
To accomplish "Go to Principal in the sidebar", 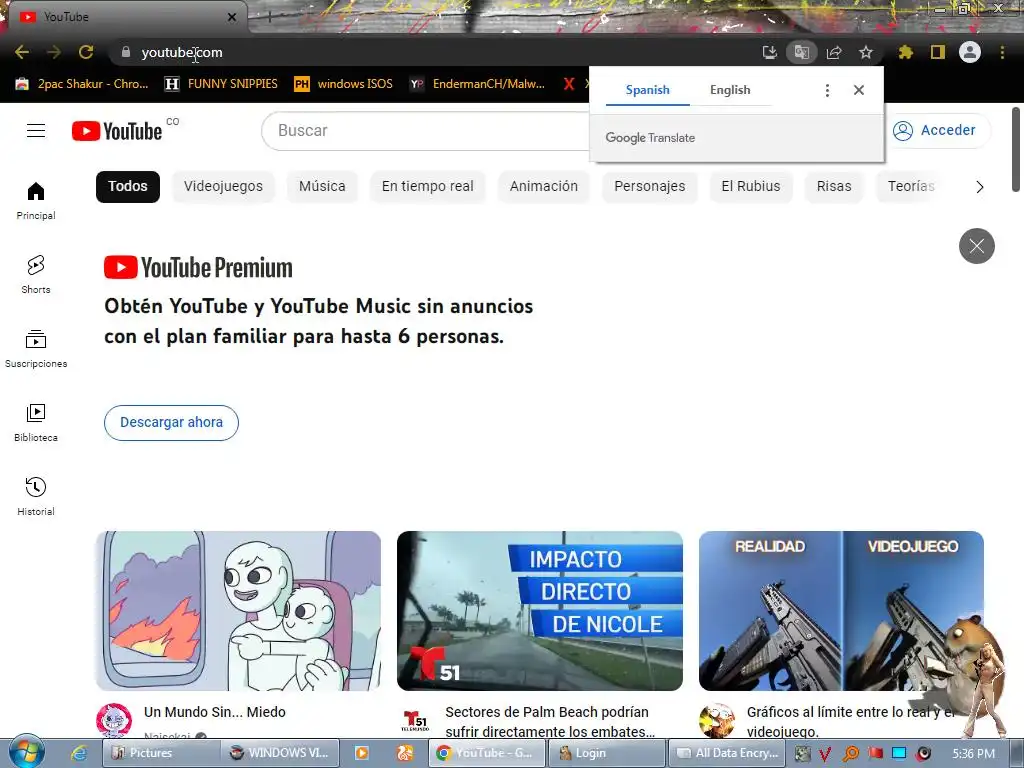I will tap(36, 200).
